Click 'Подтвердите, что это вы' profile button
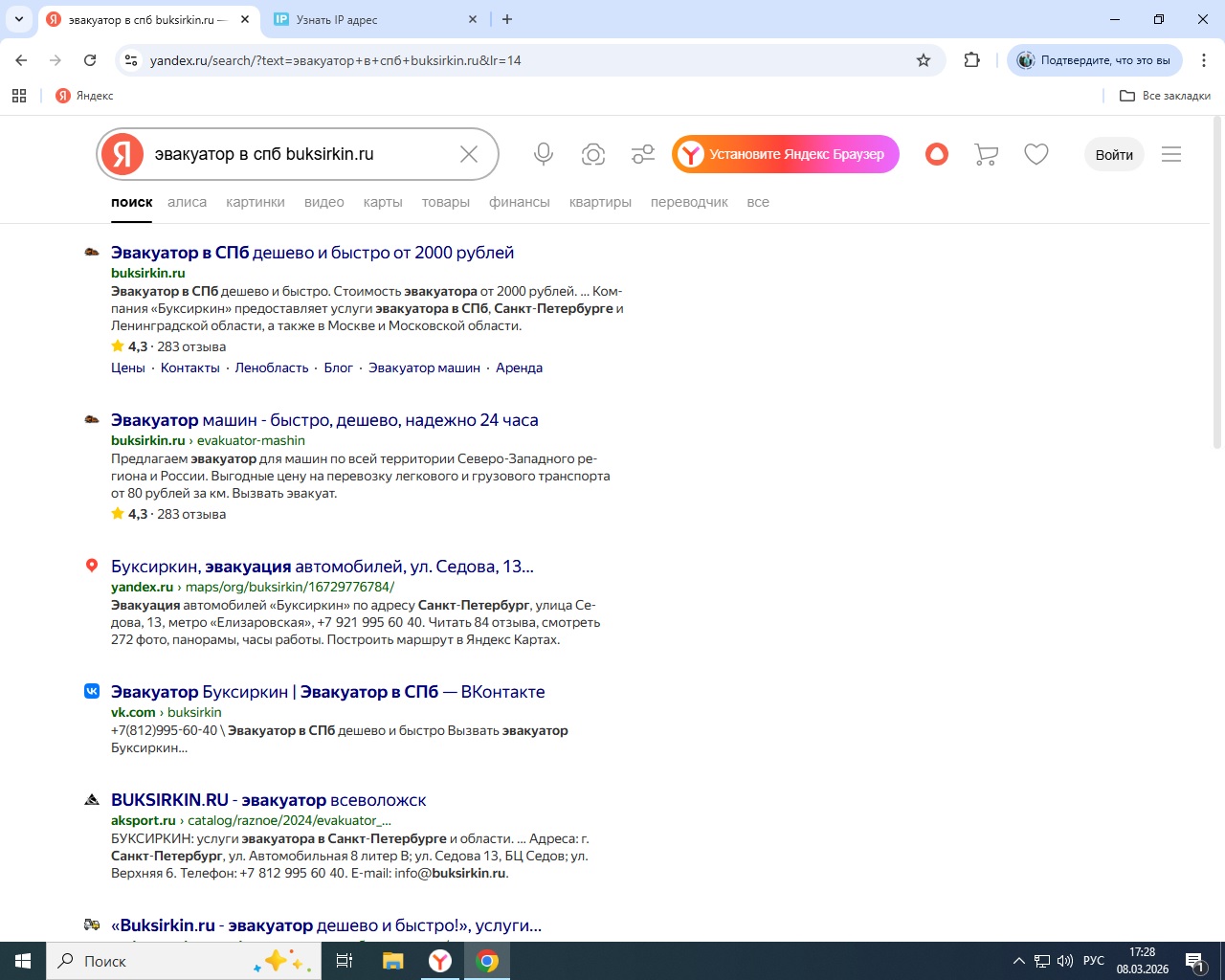Image resolution: width=1225 pixels, height=980 pixels. [x=1095, y=60]
